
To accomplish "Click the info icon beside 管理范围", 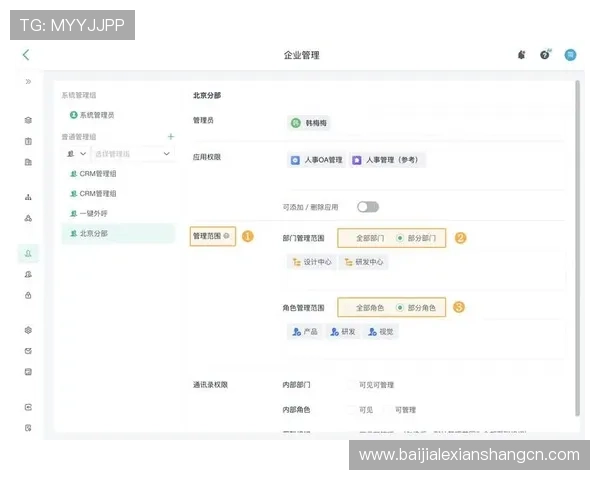I will (x=227, y=236).
